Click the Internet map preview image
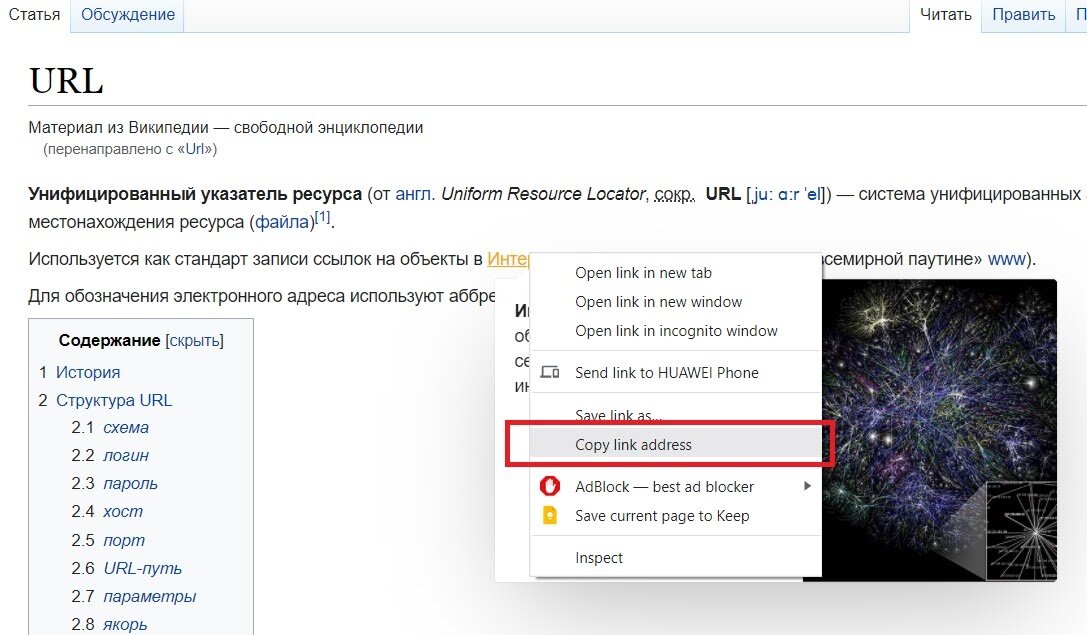 tap(939, 430)
